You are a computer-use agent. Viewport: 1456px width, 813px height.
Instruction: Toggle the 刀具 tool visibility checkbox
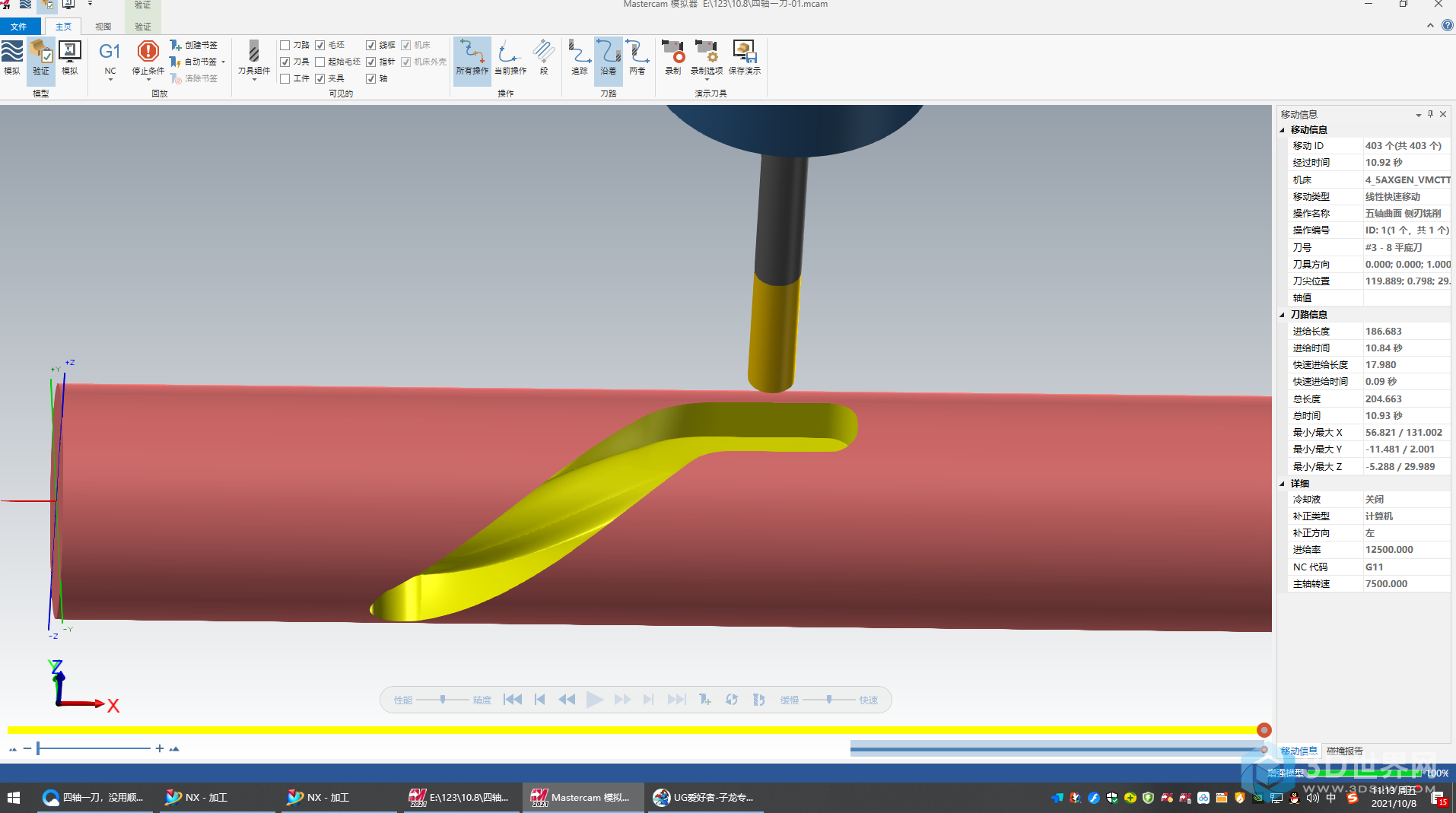[285, 62]
